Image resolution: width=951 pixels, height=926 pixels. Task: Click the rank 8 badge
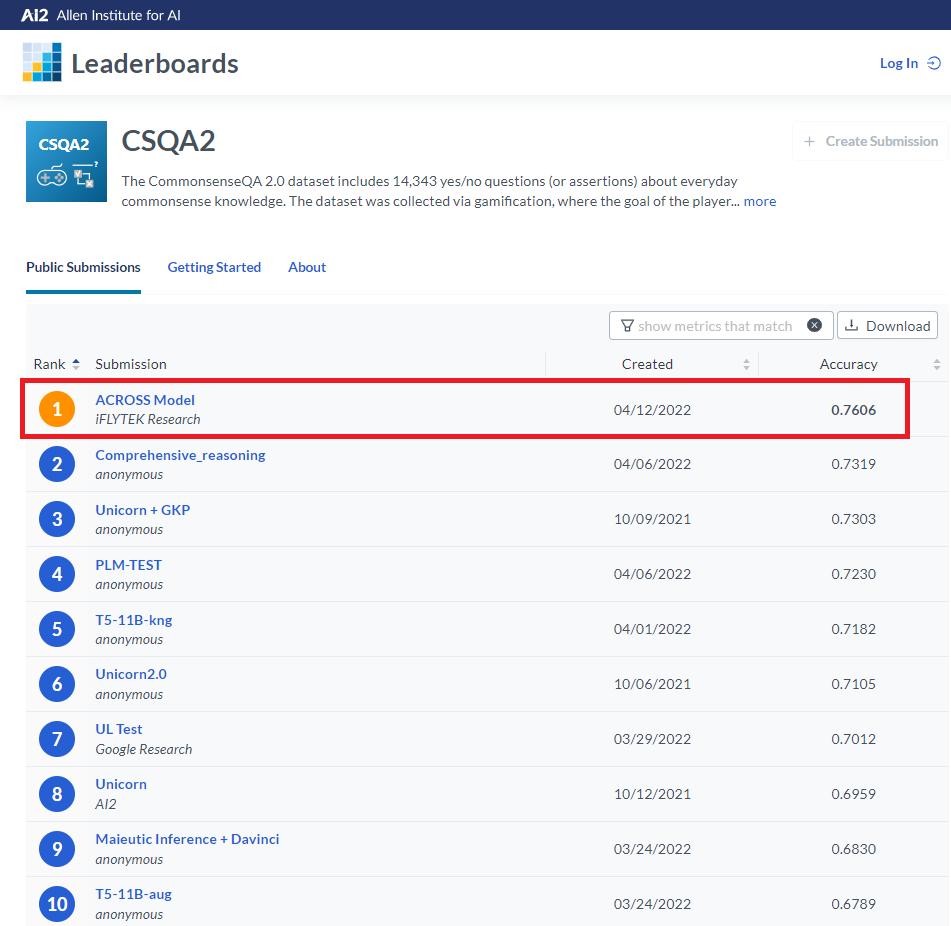[x=57, y=794]
